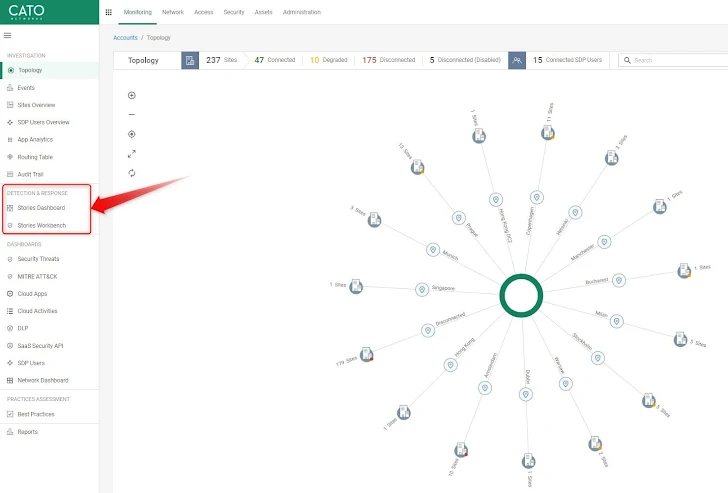Filter by 10 Degraded sites

[329, 60]
